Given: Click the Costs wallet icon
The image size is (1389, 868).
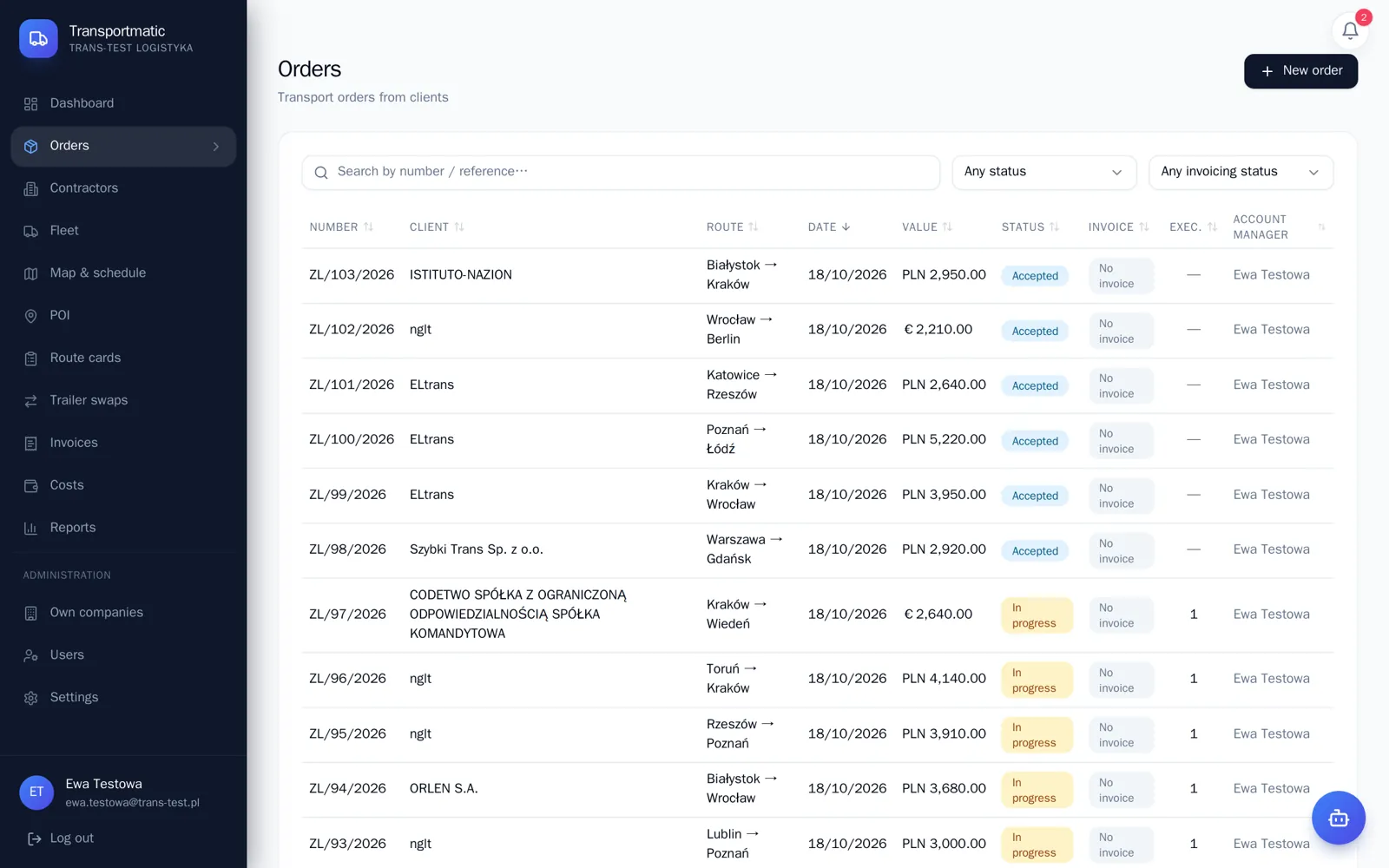Looking at the screenshot, I should tap(31, 486).
